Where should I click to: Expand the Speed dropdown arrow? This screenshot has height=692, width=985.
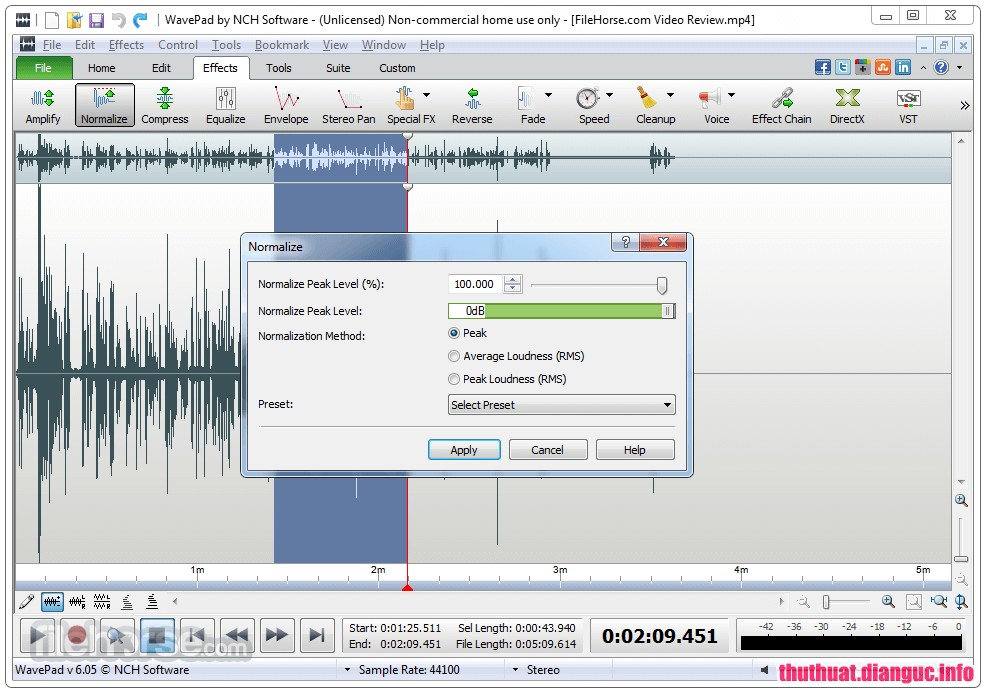[x=609, y=95]
